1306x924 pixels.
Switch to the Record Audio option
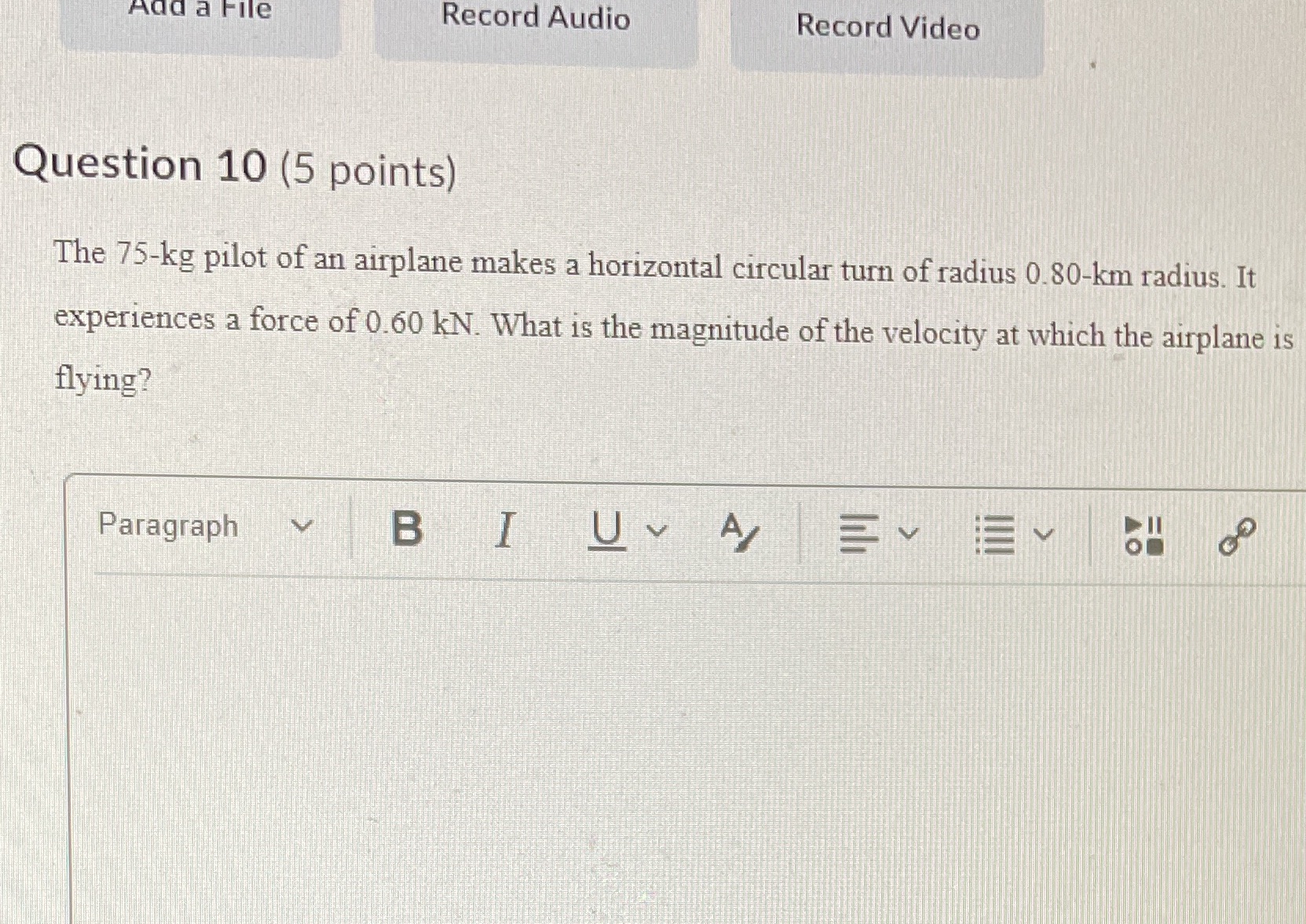coord(536,19)
